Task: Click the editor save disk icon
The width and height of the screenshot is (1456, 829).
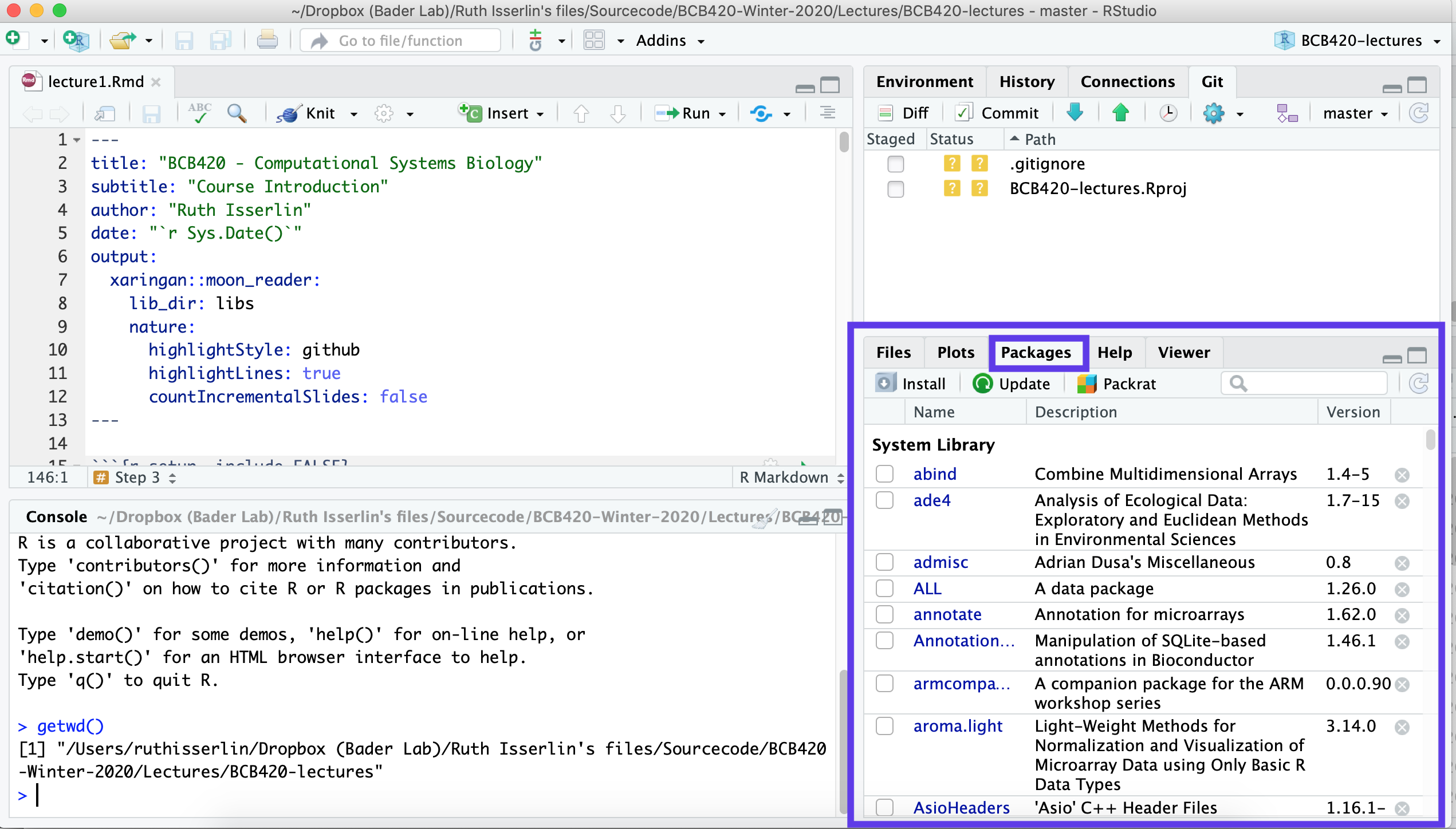Action: (x=151, y=114)
